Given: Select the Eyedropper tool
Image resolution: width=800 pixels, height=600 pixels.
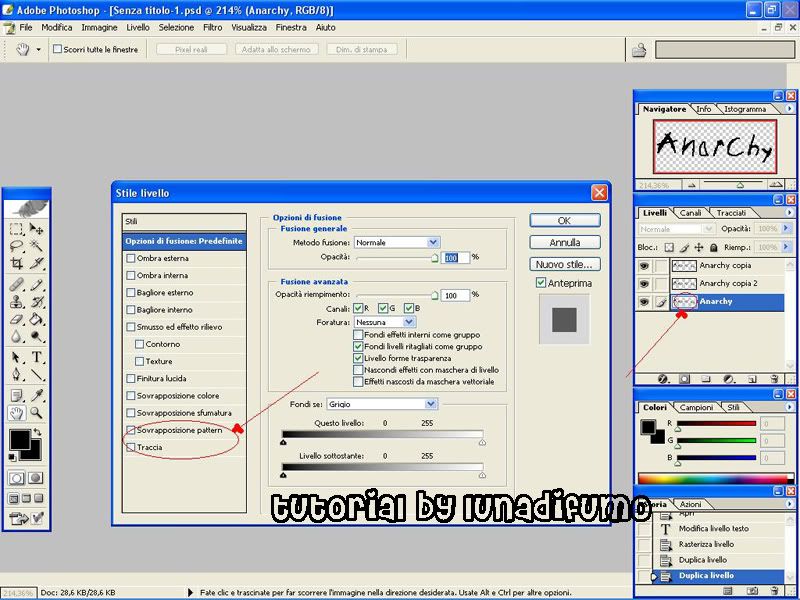Looking at the screenshot, I should [36, 395].
